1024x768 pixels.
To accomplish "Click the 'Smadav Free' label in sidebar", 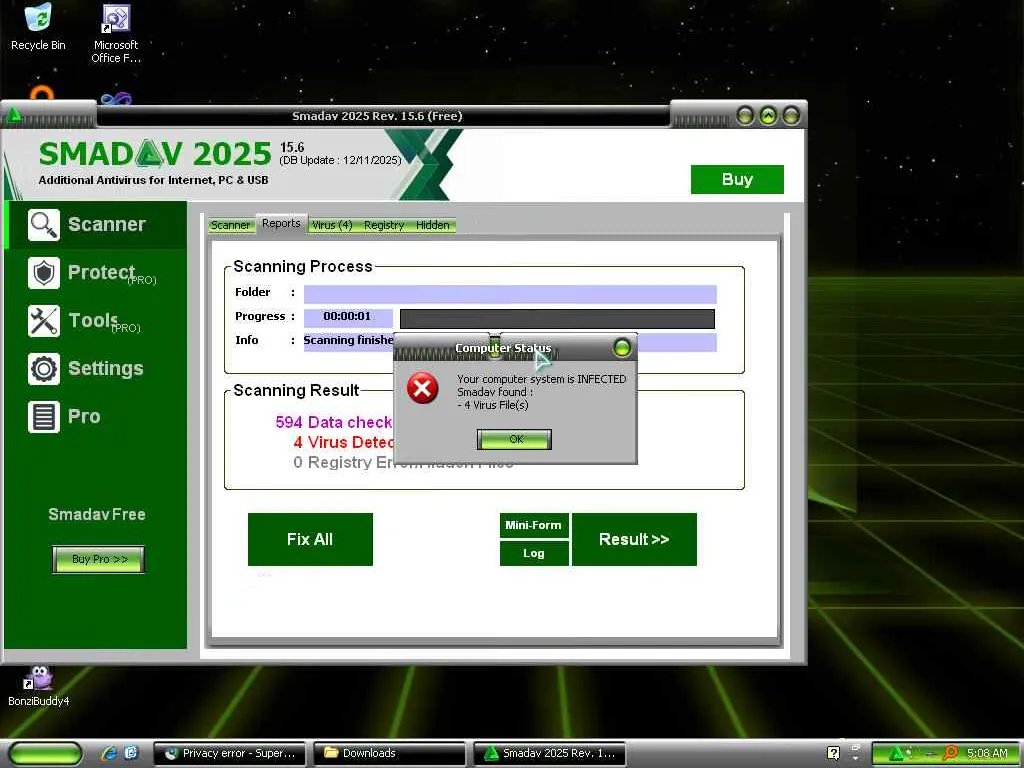I will pyautogui.click(x=97, y=515).
